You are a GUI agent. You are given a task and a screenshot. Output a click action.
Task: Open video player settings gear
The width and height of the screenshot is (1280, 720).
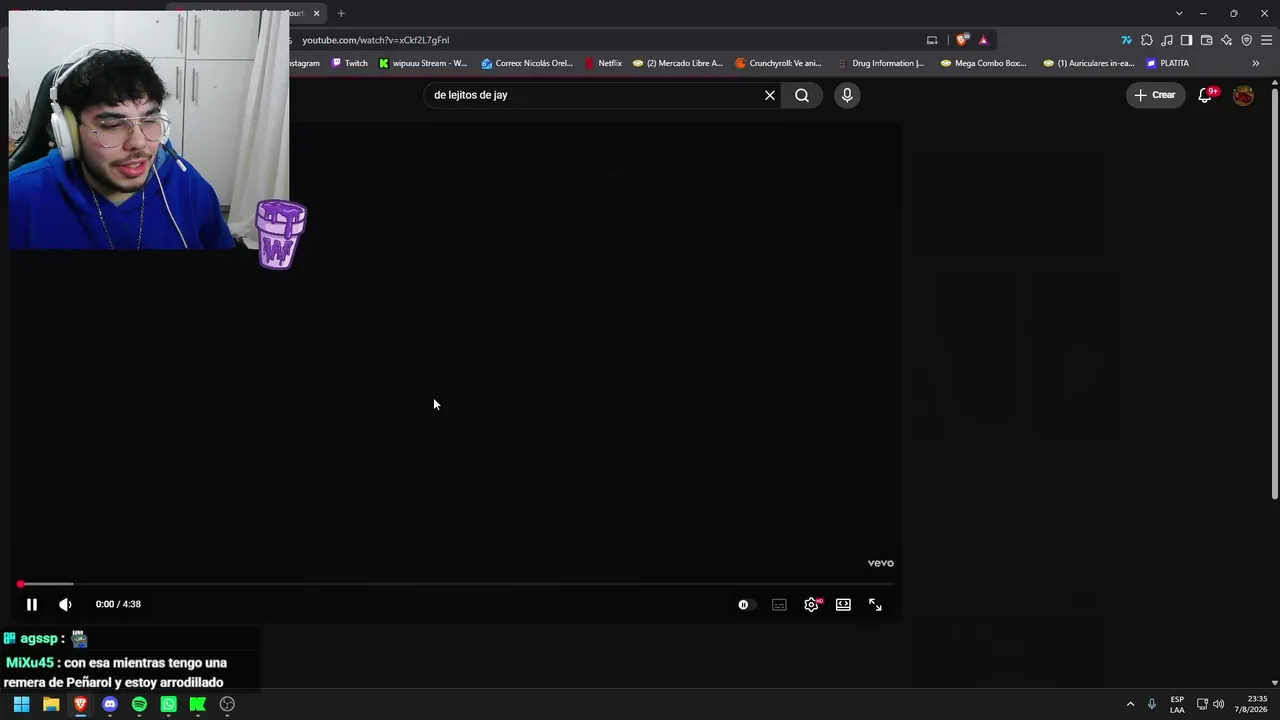[811, 604]
